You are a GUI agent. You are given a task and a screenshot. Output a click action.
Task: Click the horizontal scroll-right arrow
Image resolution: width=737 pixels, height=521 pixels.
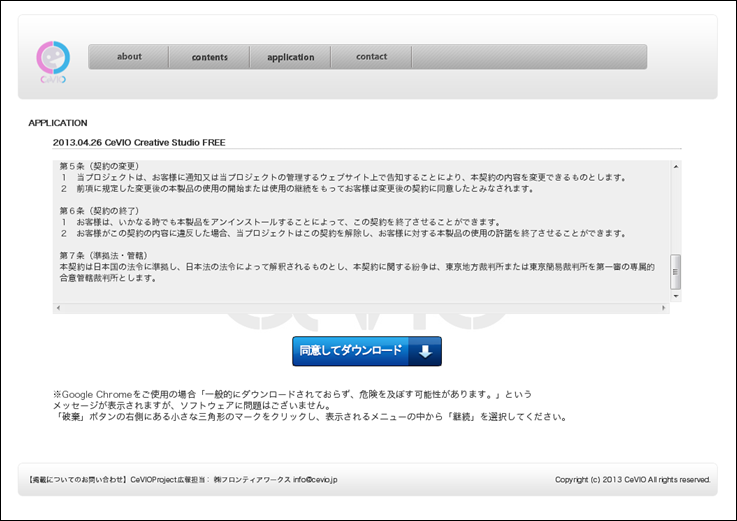click(x=664, y=308)
